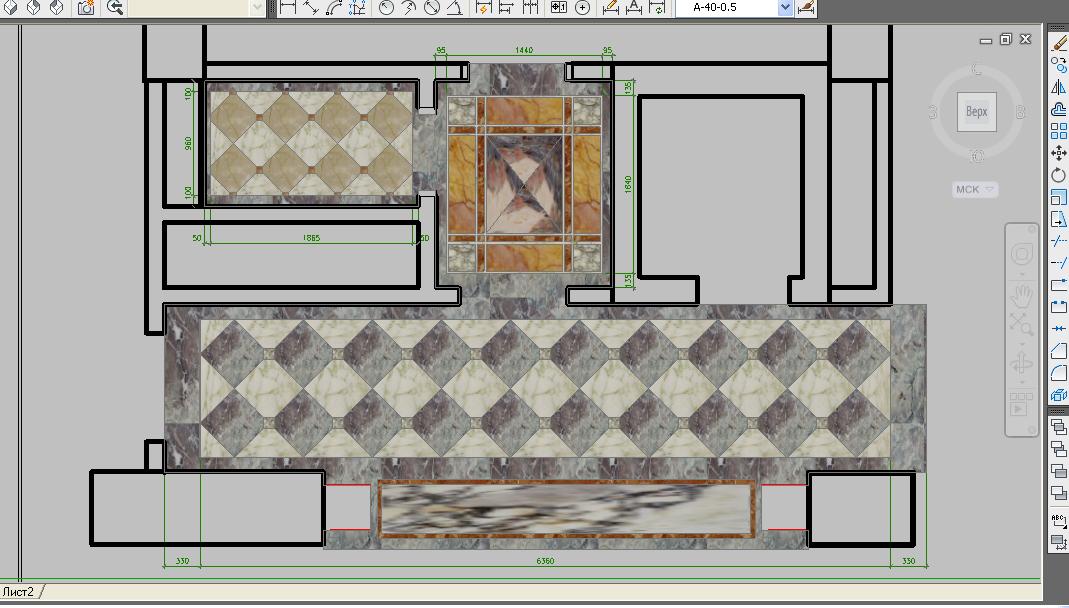
Task: Click the 1440 dimension text at top
Action: point(524,50)
